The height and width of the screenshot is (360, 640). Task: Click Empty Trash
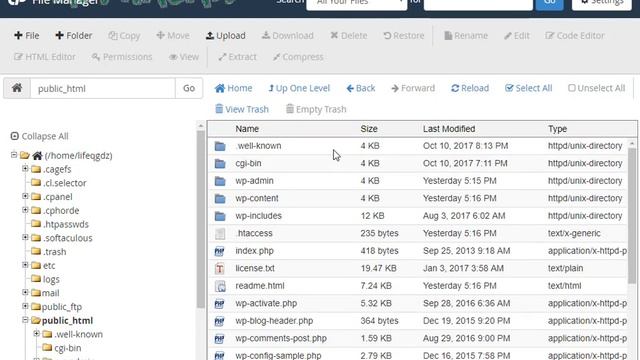(316, 109)
